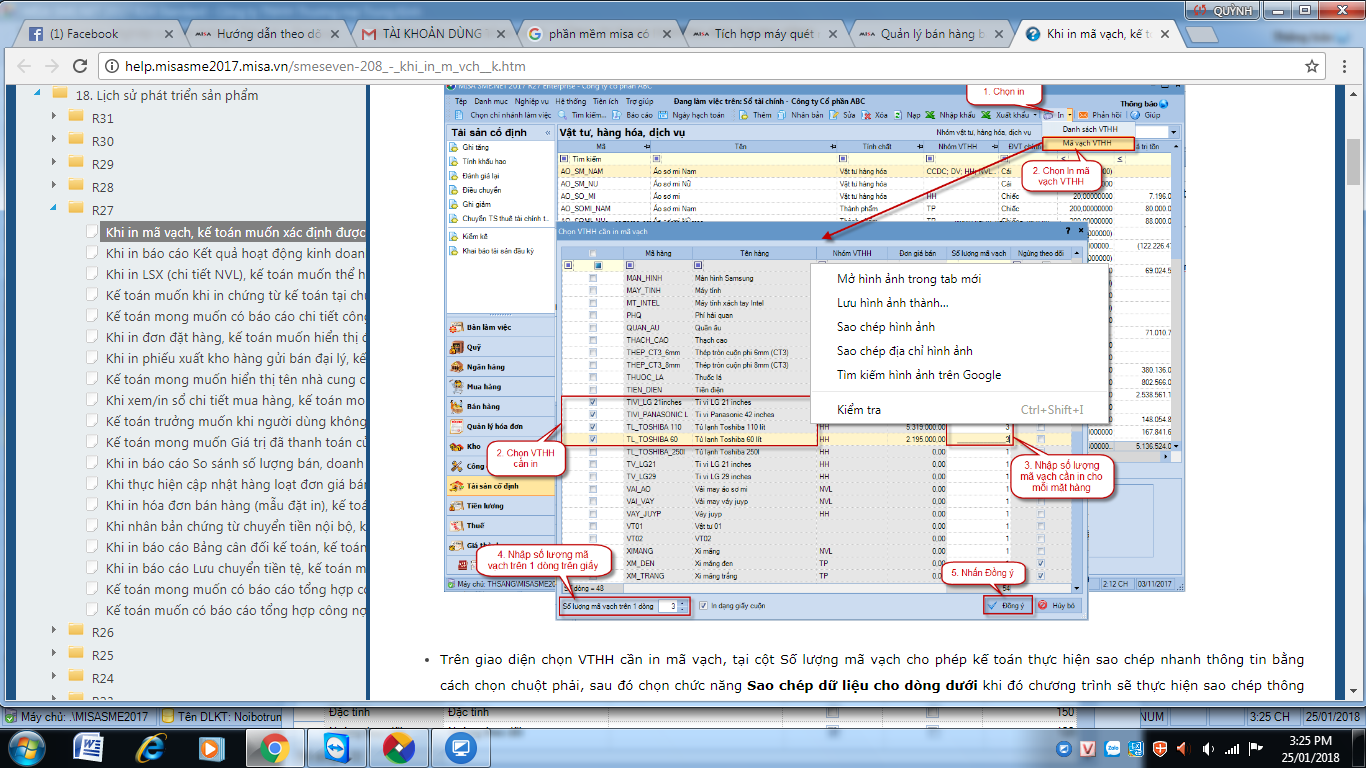
Task: Reload the current help page
Action: point(80,67)
